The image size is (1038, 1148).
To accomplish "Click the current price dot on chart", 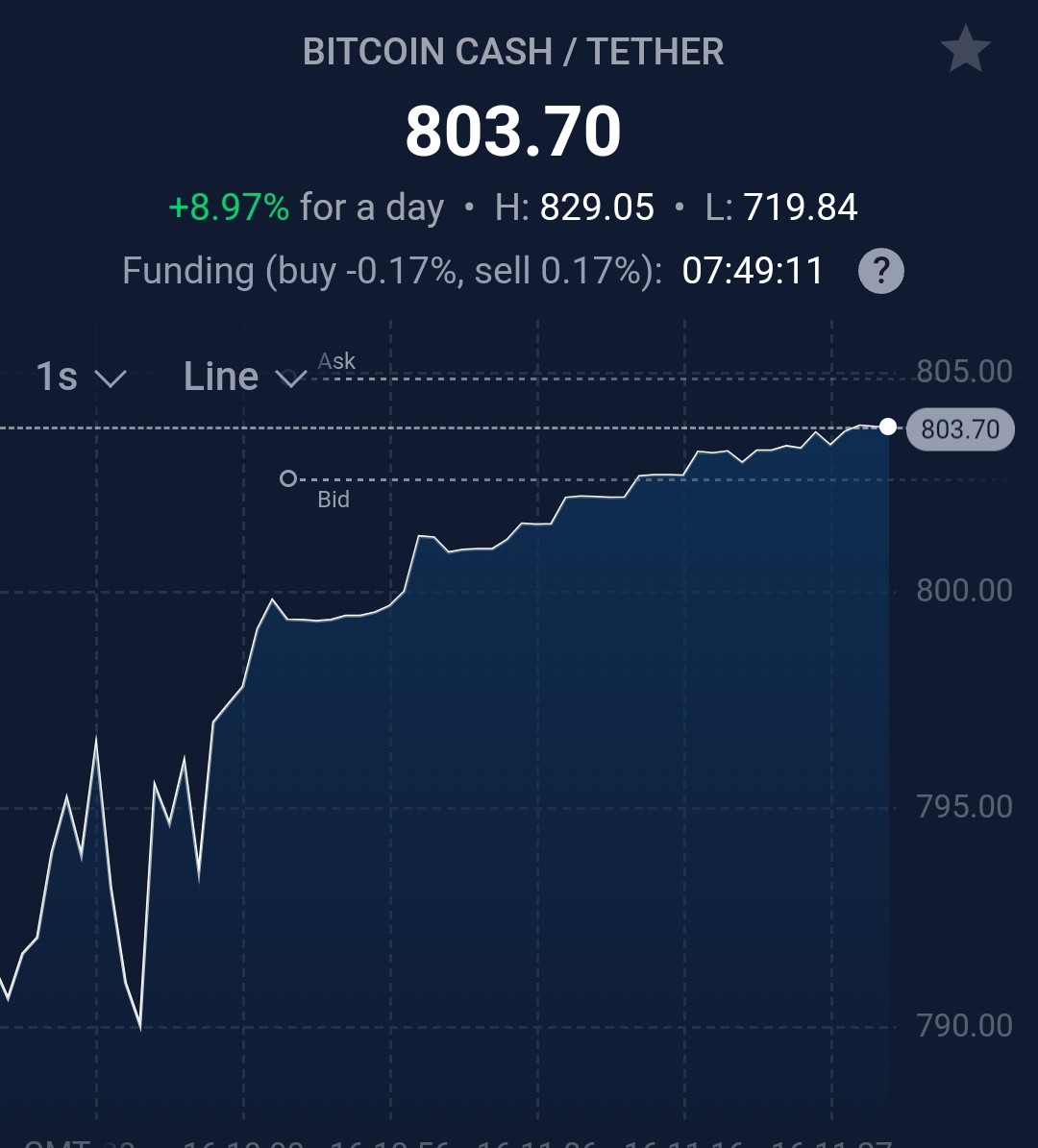I will click(x=888, y=427).
